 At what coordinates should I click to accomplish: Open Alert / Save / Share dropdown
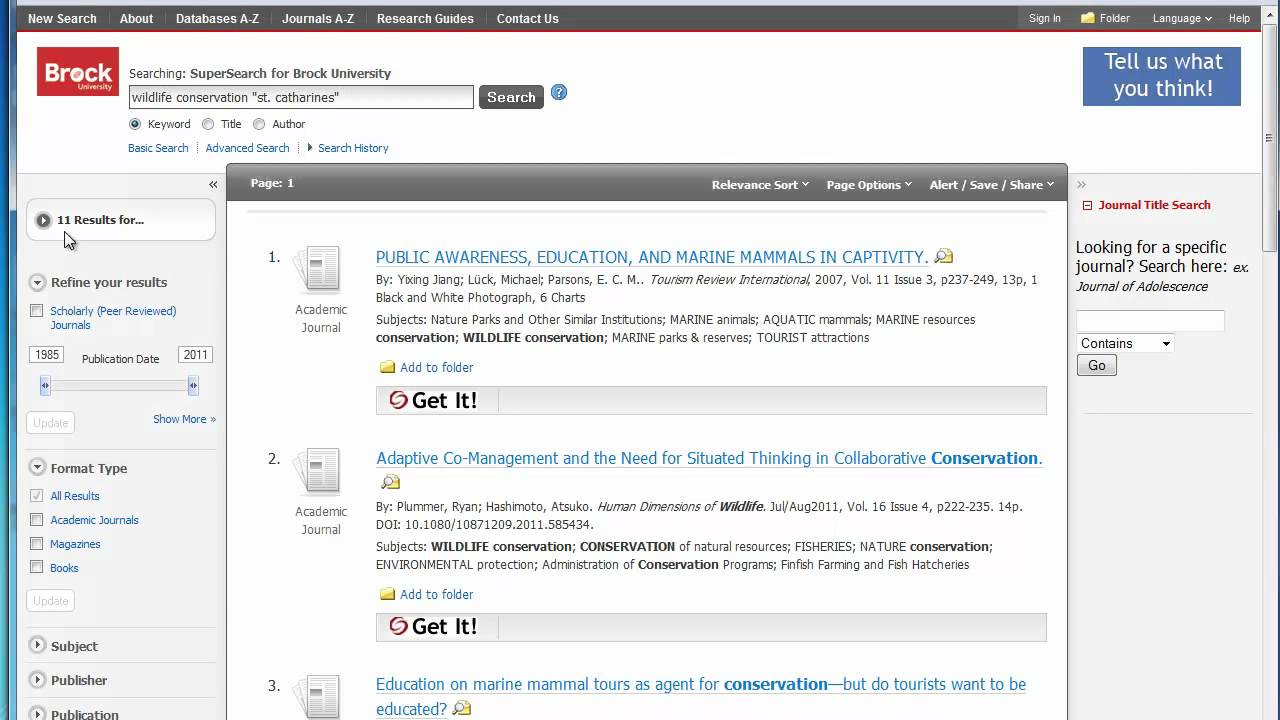(992, 185)
